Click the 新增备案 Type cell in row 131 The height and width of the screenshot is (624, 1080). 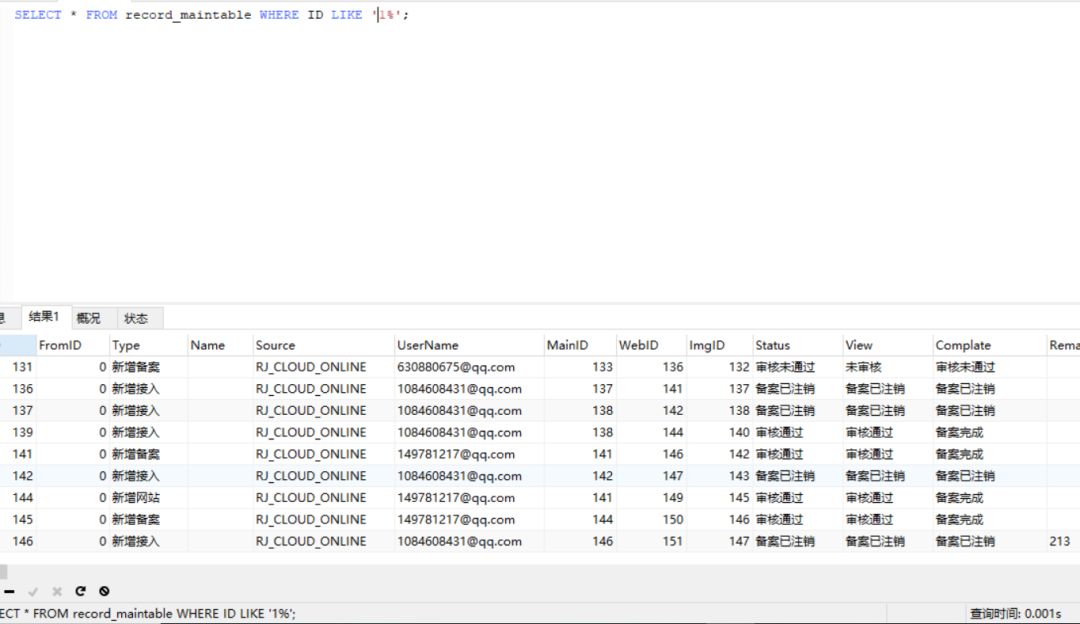pyautogui.click(x=148, y=367)
